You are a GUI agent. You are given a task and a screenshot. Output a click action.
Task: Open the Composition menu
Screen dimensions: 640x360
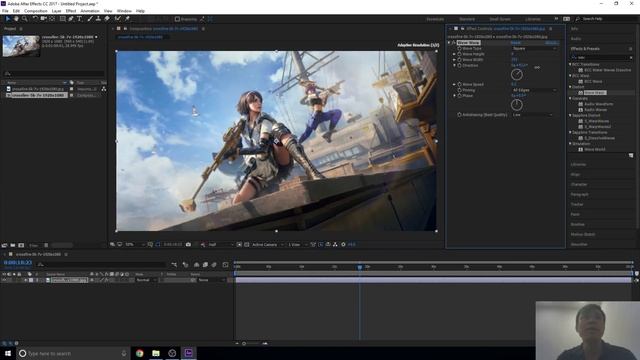tap(36, 11)
